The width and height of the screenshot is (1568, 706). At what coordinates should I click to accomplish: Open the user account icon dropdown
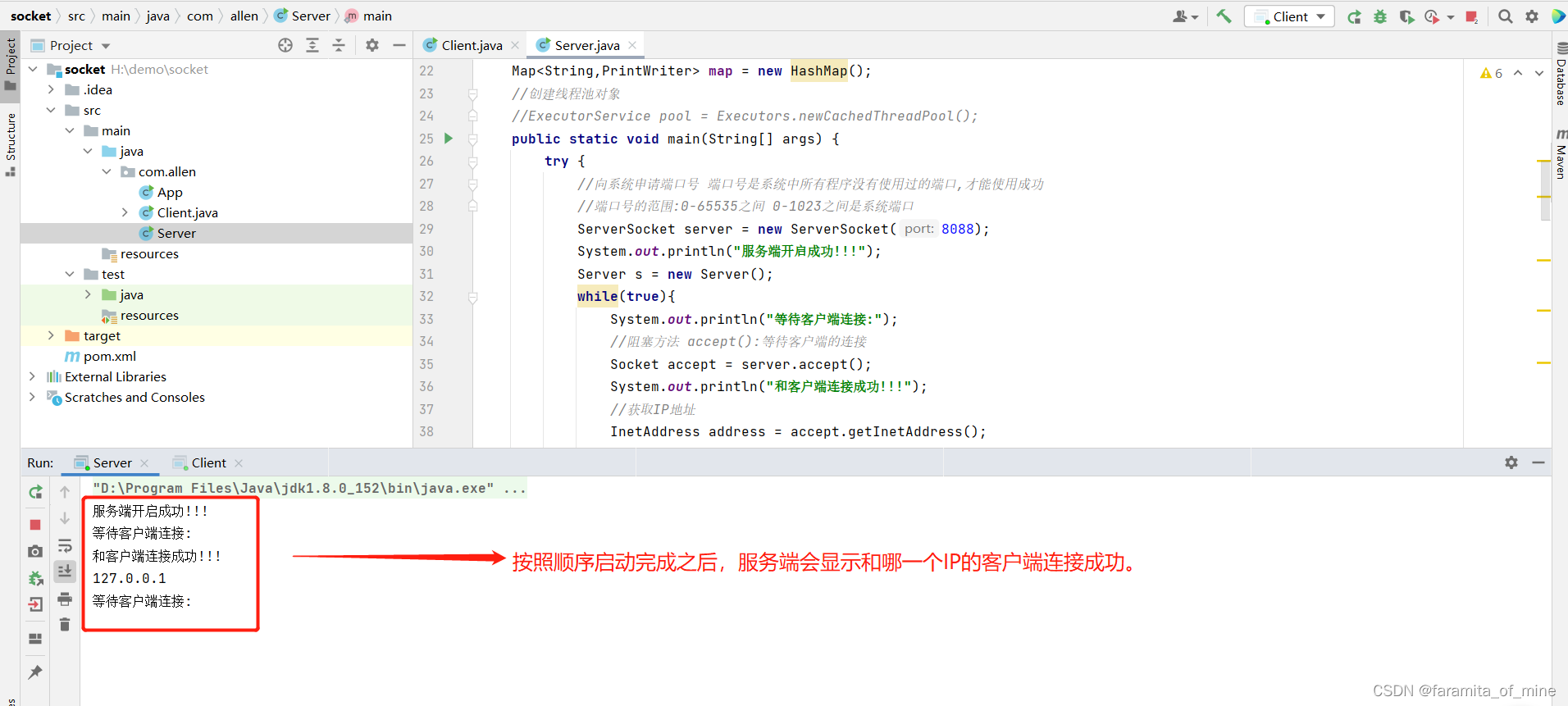click(1185, 16)
